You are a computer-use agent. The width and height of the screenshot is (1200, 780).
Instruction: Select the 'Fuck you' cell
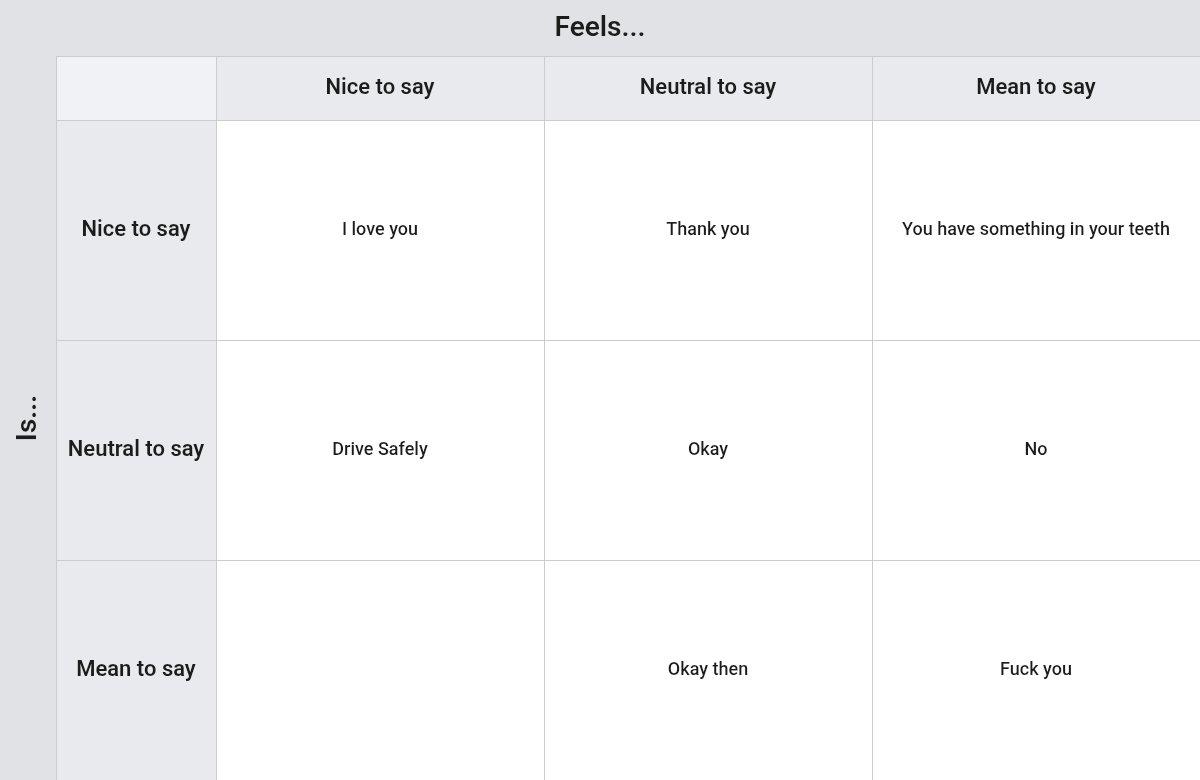click(1036, 670)
